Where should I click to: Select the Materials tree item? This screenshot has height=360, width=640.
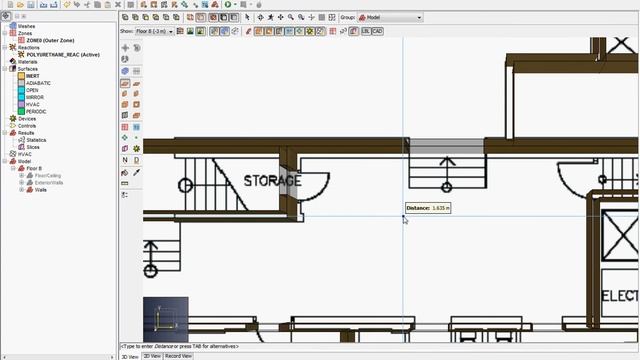(x=27, y=62)
